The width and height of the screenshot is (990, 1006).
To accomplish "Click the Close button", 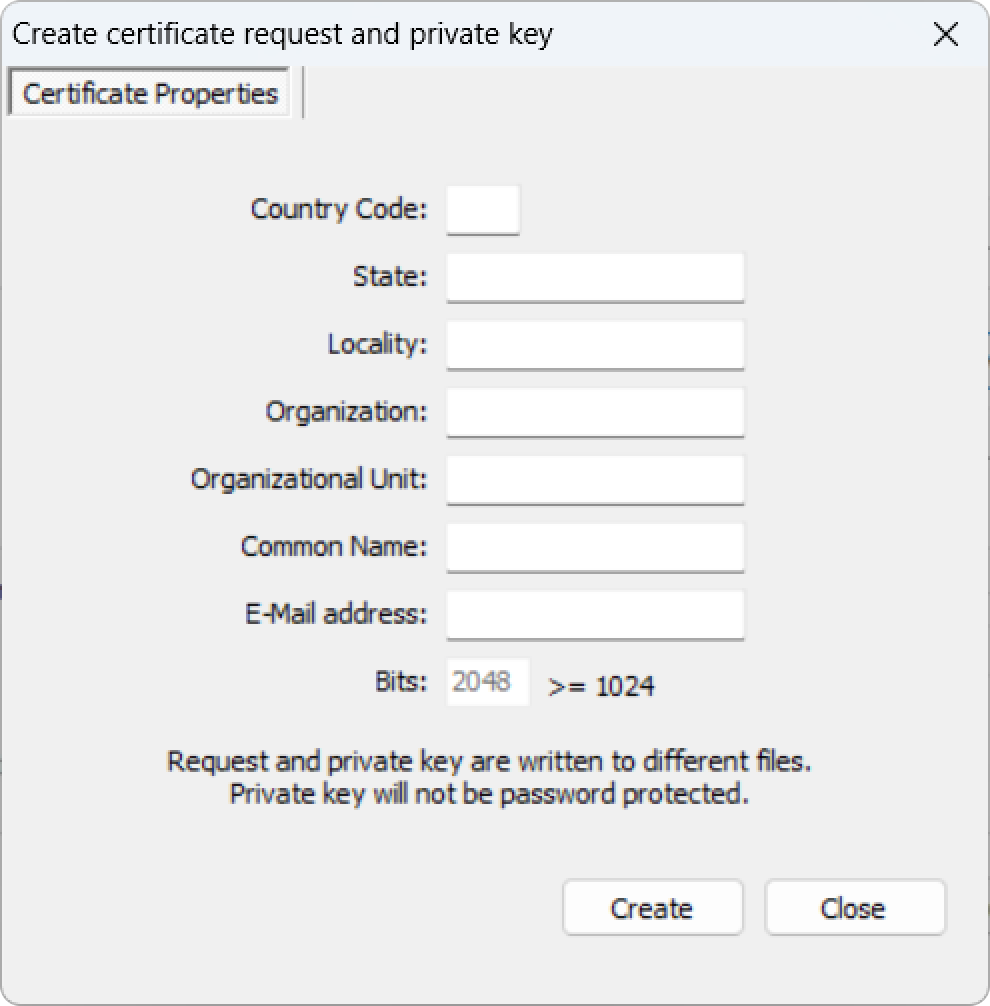I will click(x=854, y=908).
